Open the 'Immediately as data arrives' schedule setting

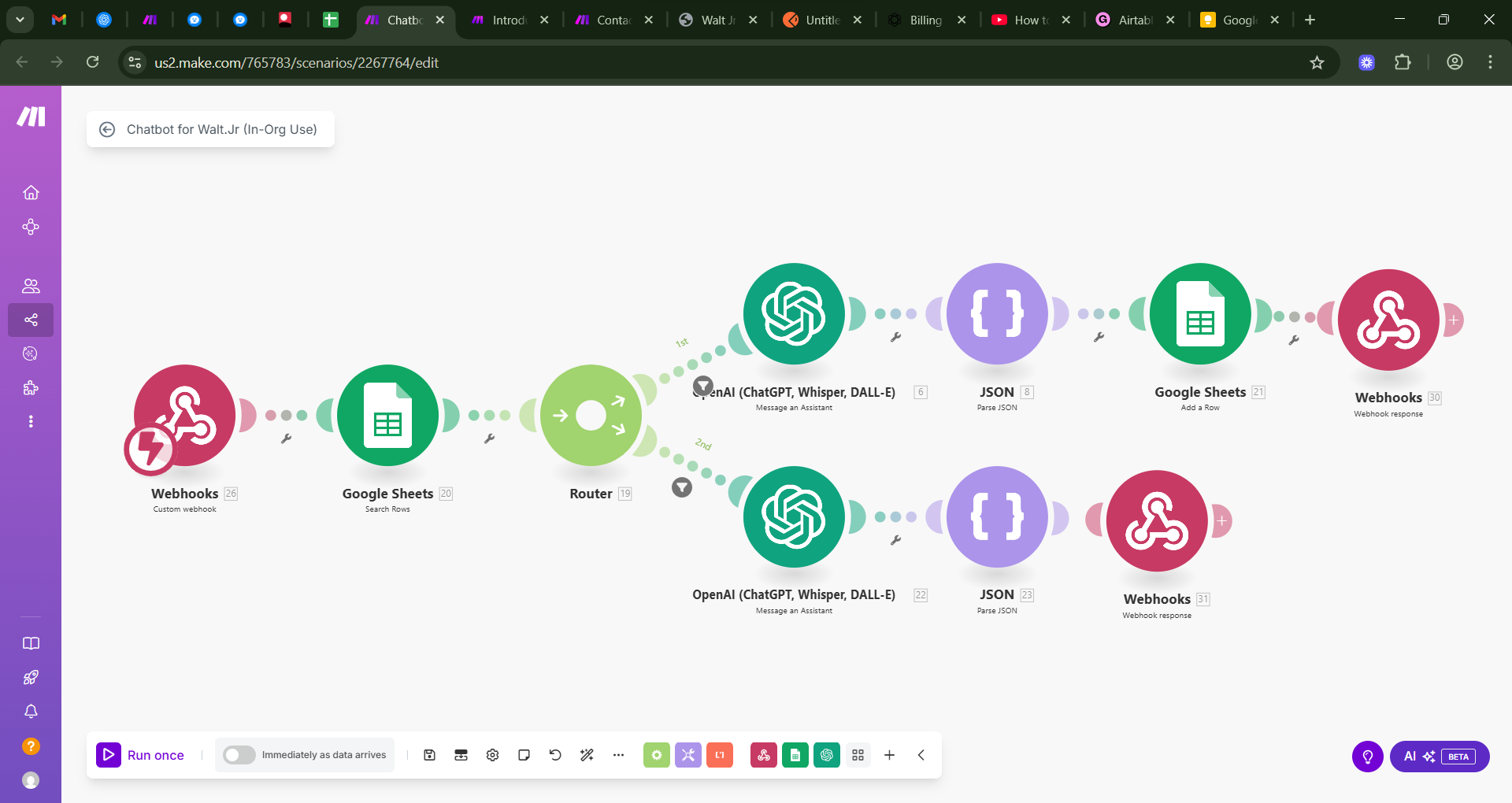tap(324, 755)
